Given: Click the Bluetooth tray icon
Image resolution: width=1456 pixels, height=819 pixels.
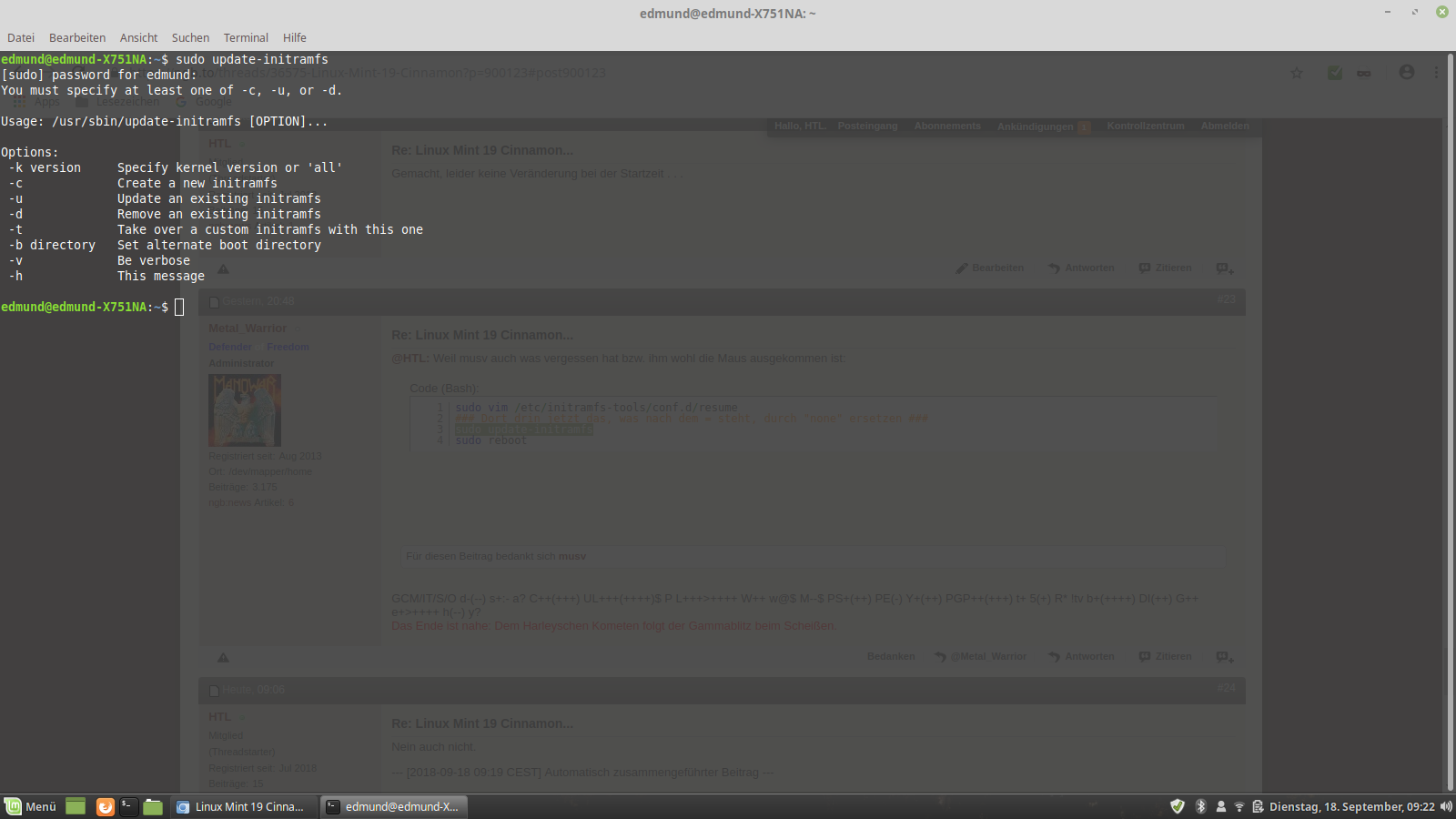Looking at the screenshot, I should coord(1200,806).
